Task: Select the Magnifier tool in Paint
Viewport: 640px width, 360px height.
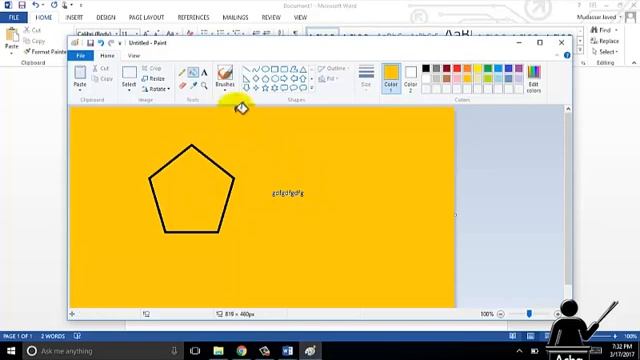Action: coord(204,85)
